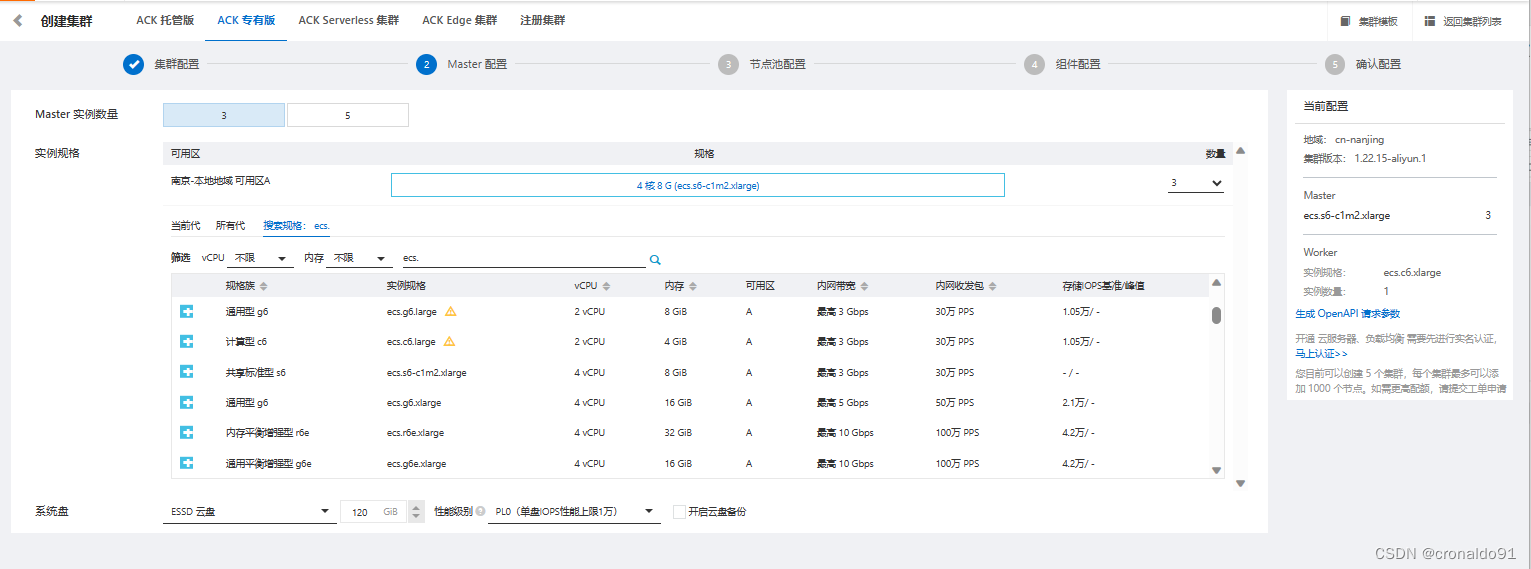Enable 开启云盘备份 checkbox
This screenshot has height=569, width=1531.
680,512
